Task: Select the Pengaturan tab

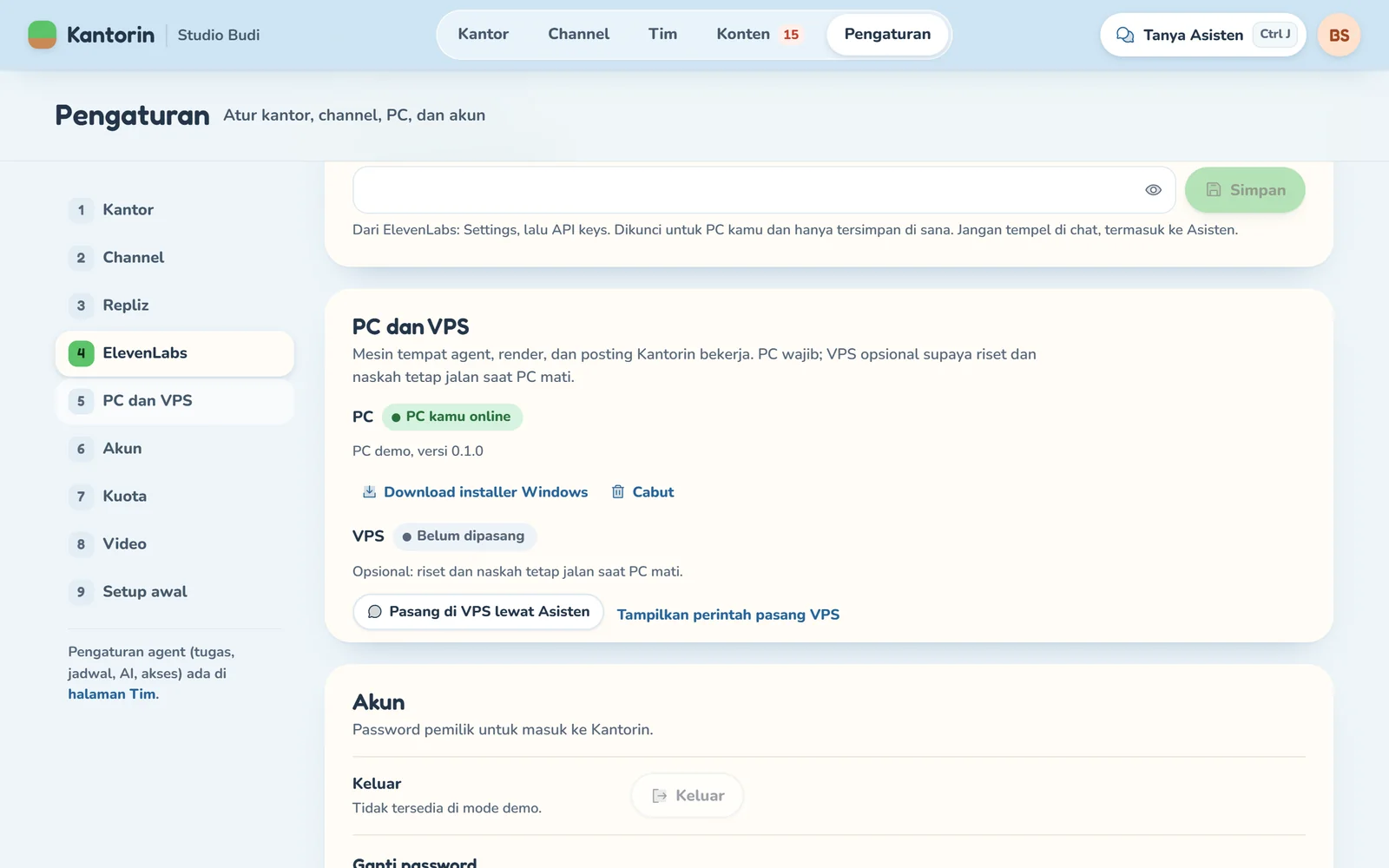Action: (887, 34)
